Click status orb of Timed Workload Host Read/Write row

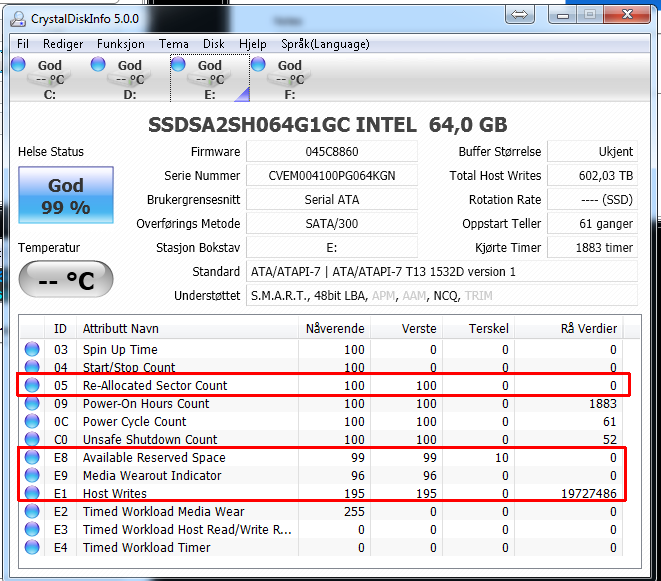(32, 529)
